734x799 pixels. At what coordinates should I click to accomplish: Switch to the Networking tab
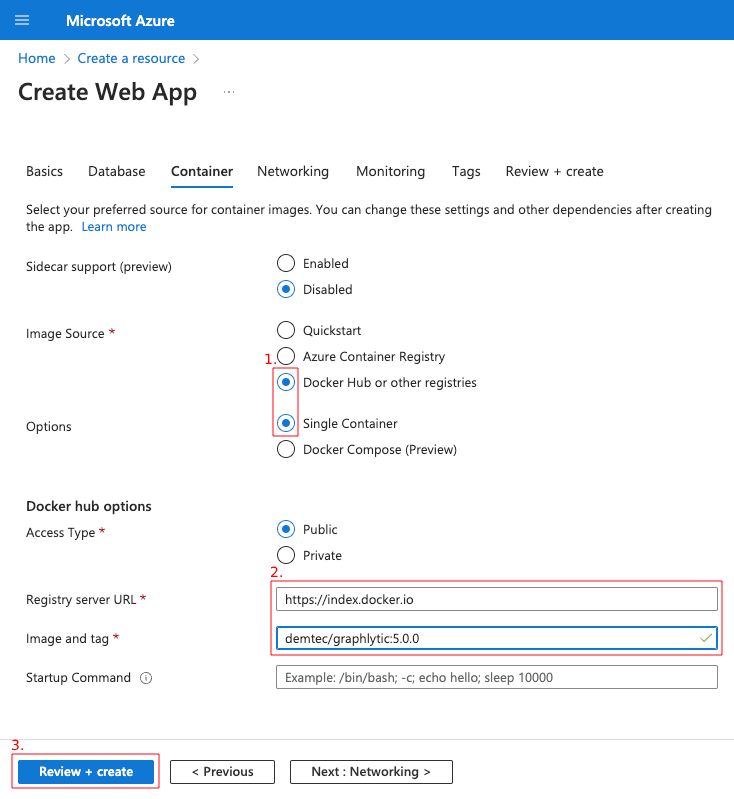click(x=293, y=171)
